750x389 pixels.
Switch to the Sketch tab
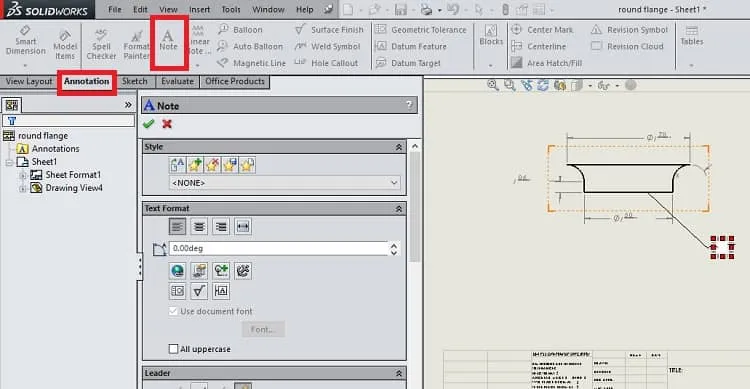[134, 81]
